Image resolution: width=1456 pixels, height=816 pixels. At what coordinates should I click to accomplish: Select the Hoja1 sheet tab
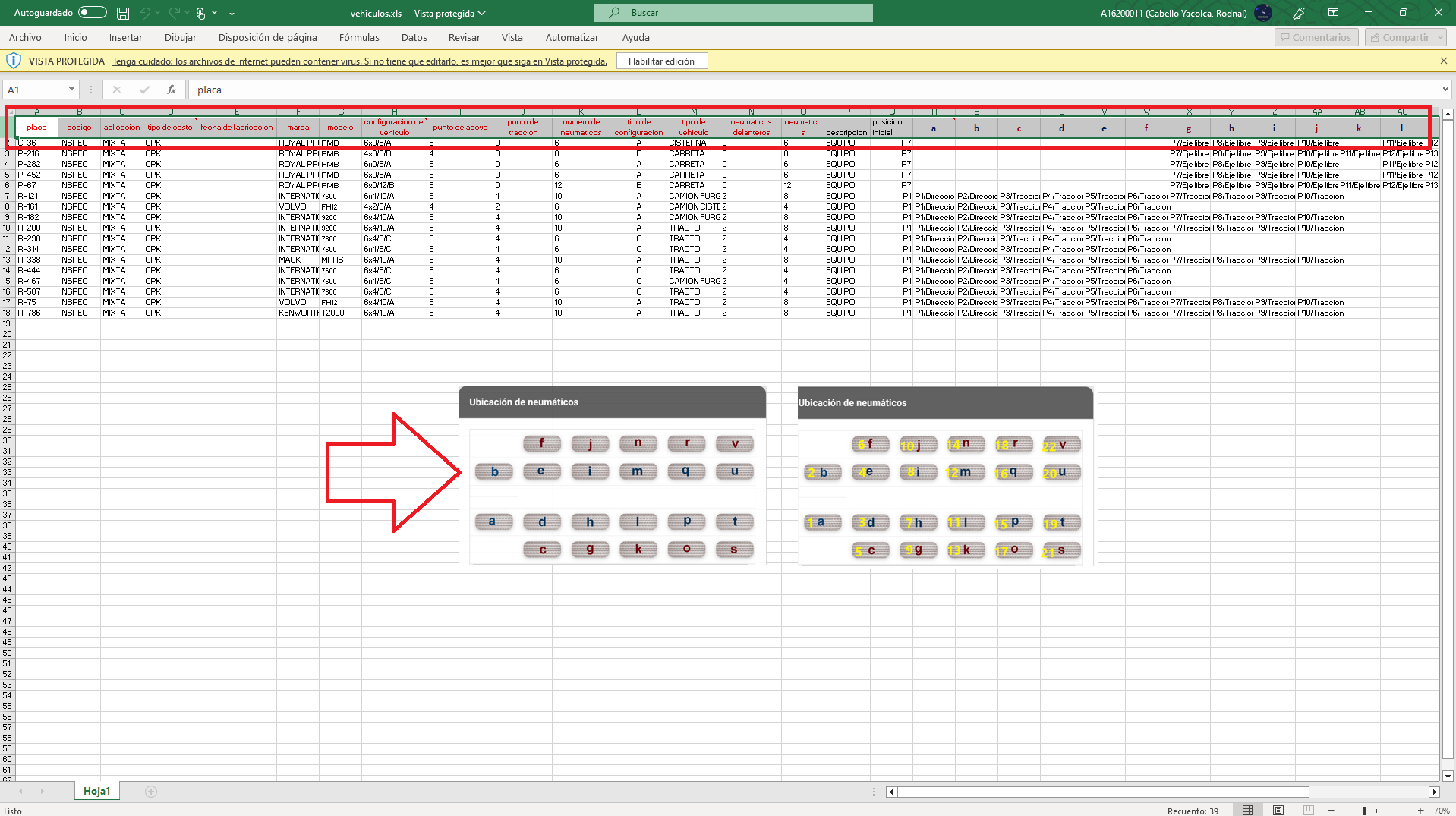pyautogui.click(x=96, y=791)
